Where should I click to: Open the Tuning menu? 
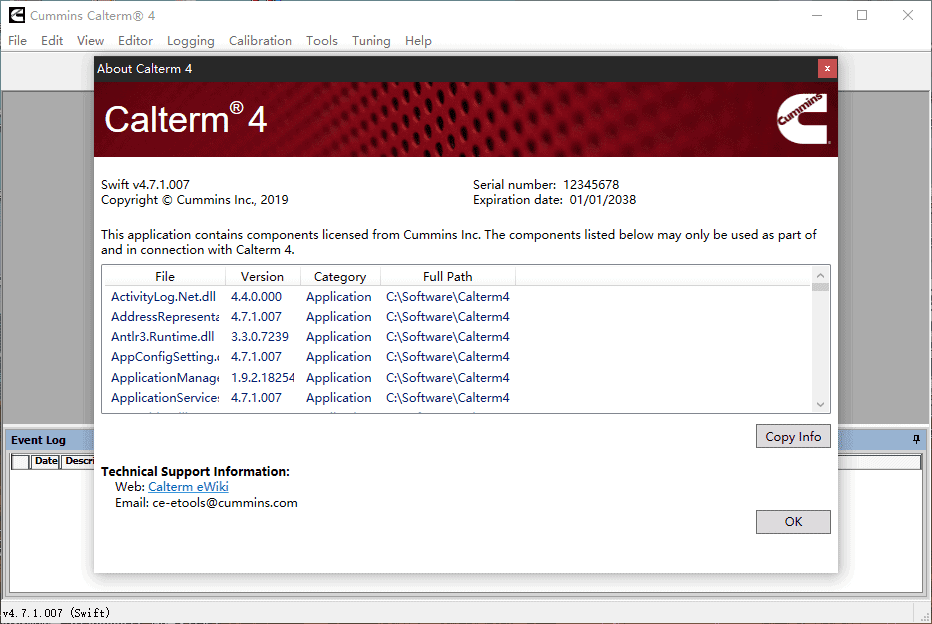click(371, 40)
